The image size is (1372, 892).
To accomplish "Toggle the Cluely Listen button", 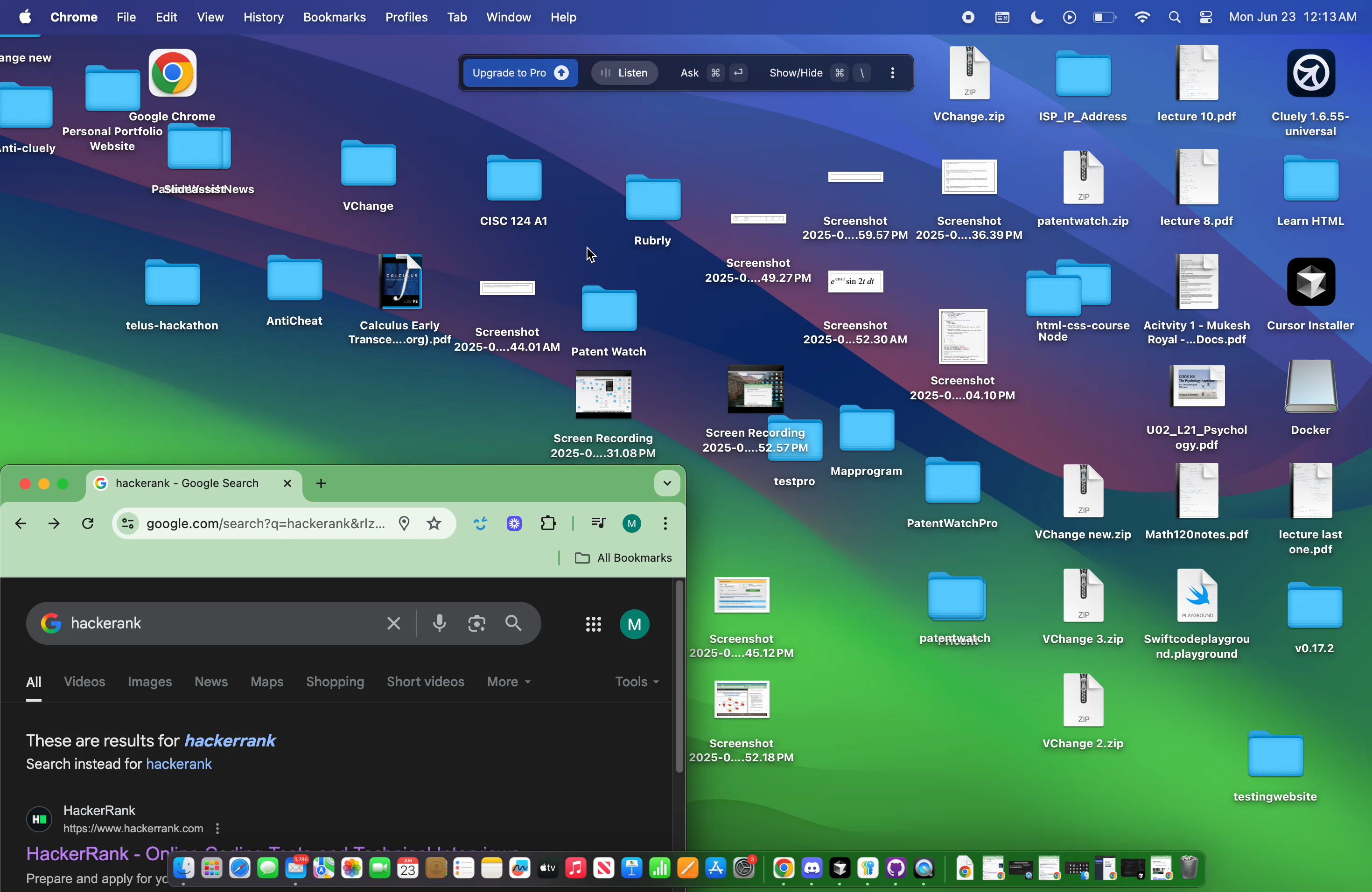I will [624, 73].
